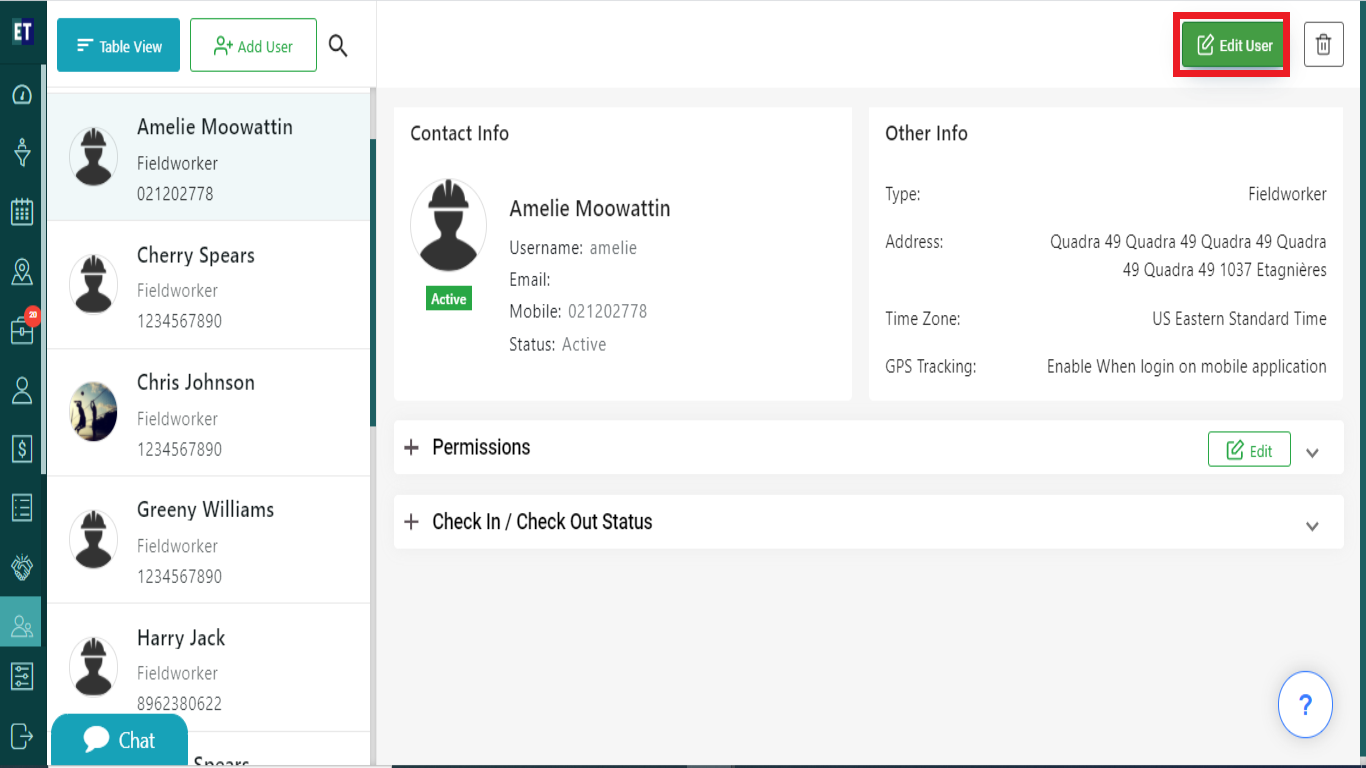Click the plus icon beside Permissions

411,447
